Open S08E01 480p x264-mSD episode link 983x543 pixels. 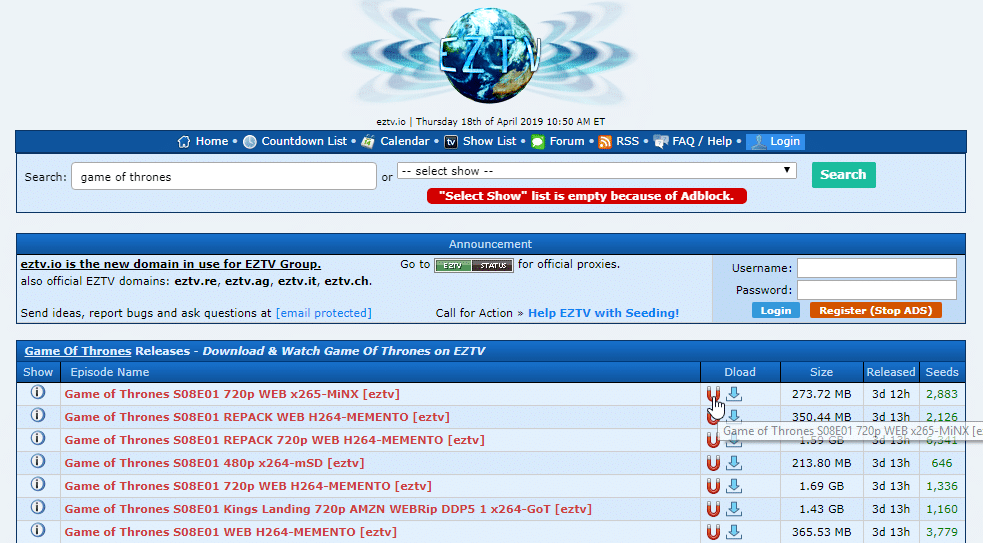point(214,463)
